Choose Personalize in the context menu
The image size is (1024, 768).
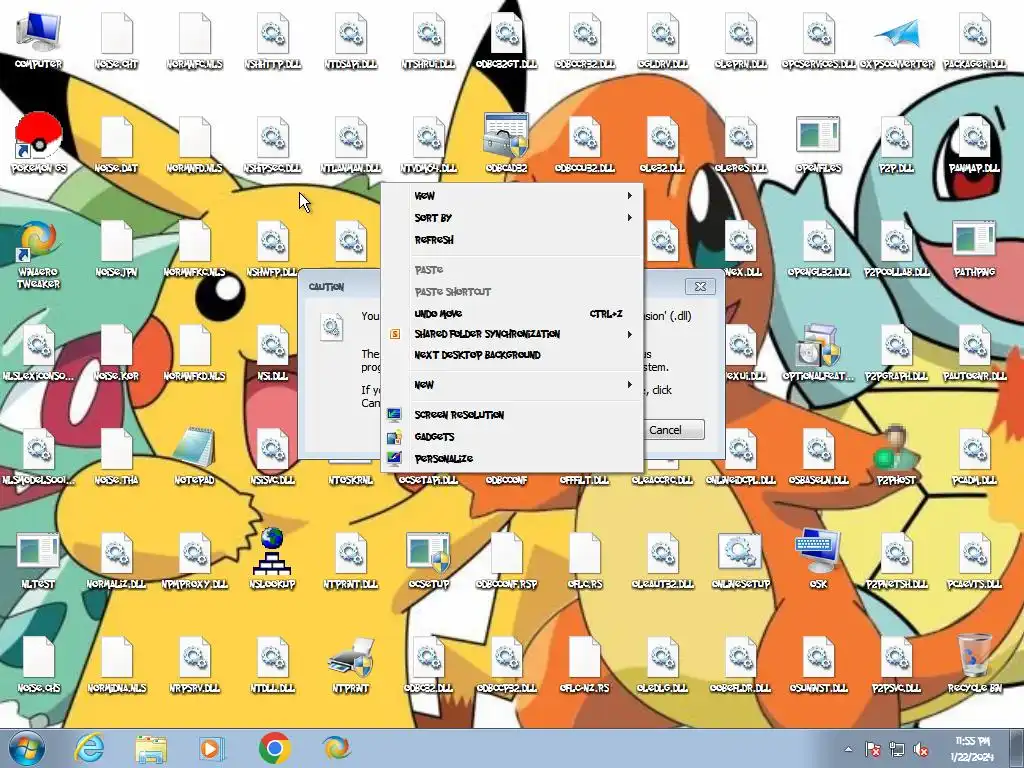[x=513, y=458]
